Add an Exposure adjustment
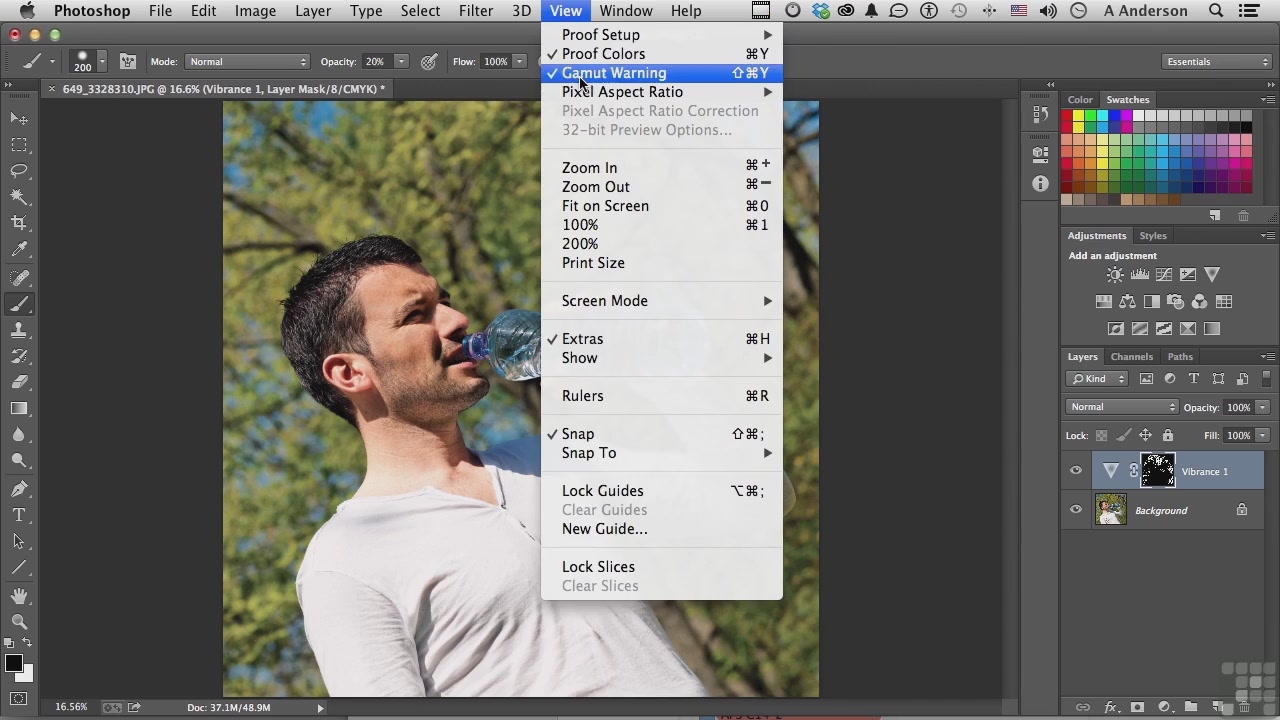Viewport: 1280px width, 720px height. (x=1188, y=275)
